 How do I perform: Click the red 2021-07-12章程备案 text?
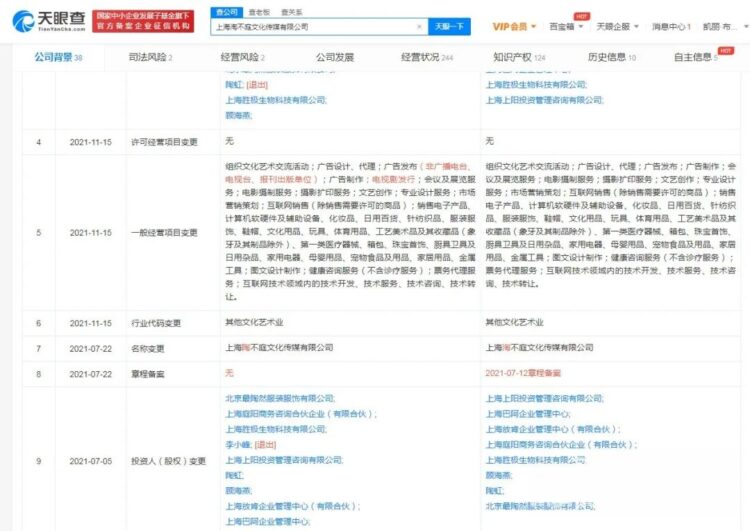tap(523, 373)
